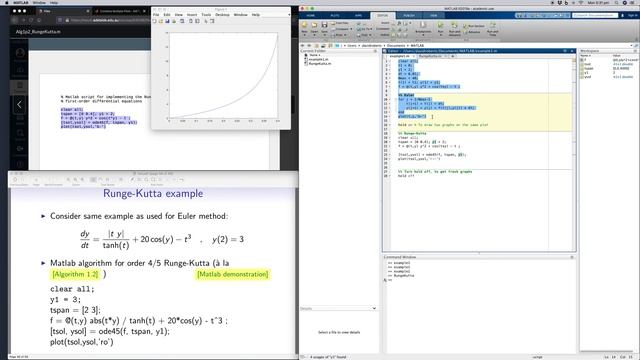Viewport: 640px width, 360px height.
Task: Click New Figure icon in figure toolbar
Action: (x=154, y=21)
